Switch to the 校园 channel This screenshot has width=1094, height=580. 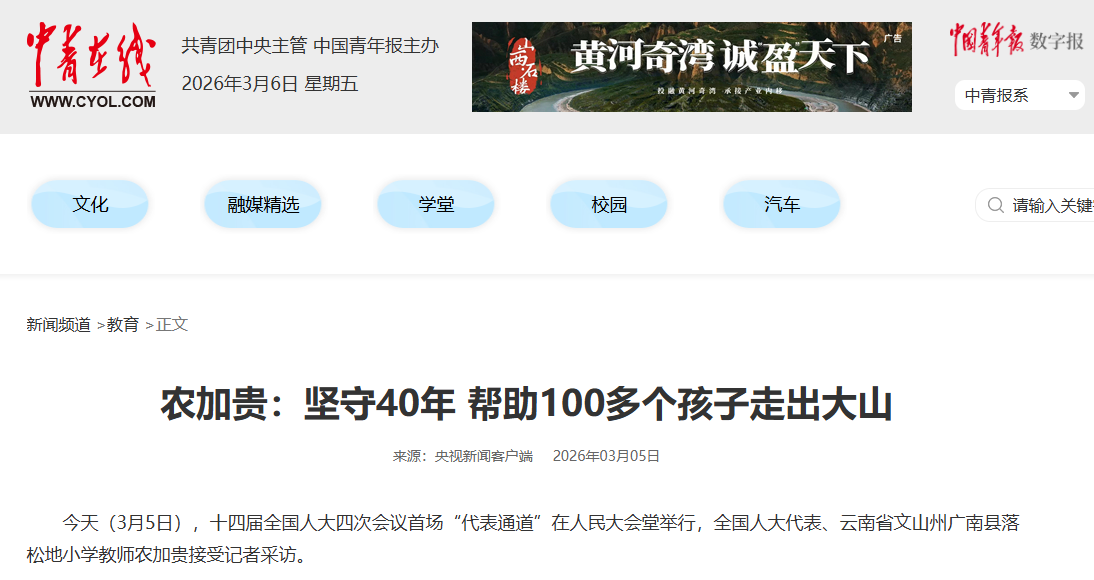[x=609, y=204]
